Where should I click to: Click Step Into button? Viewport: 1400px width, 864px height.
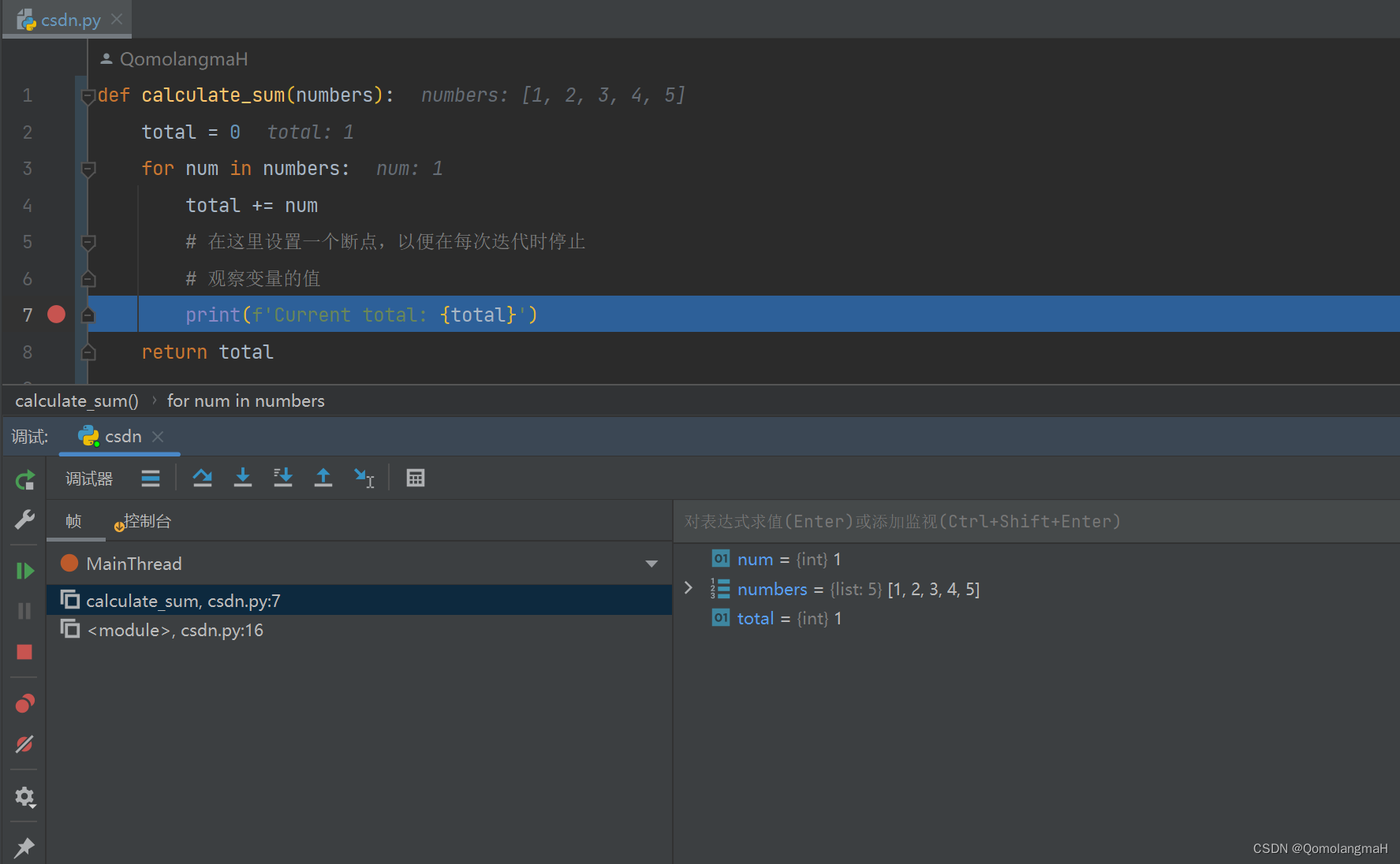243,478
